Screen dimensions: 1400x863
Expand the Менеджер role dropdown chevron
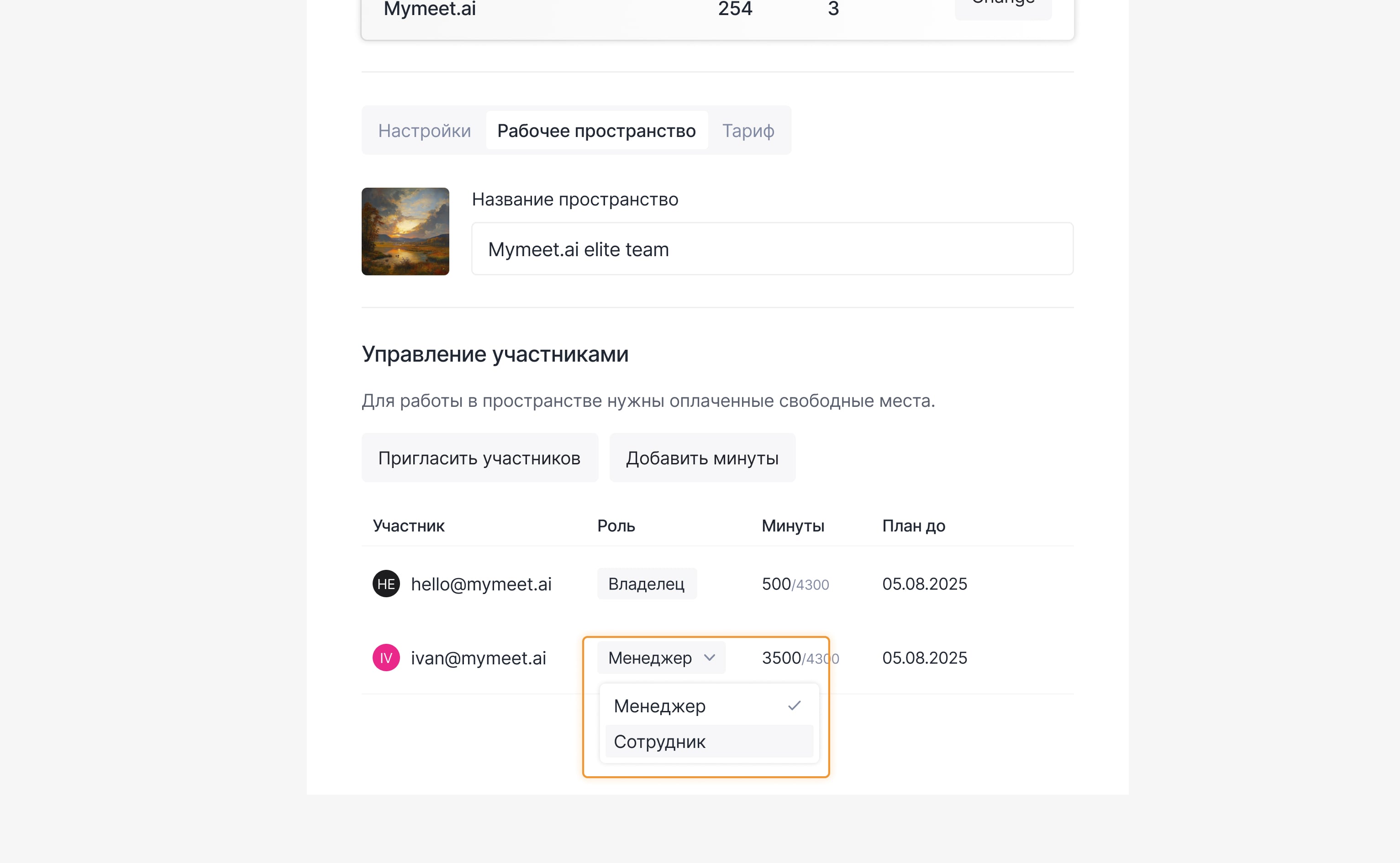(x=710, y=658)
